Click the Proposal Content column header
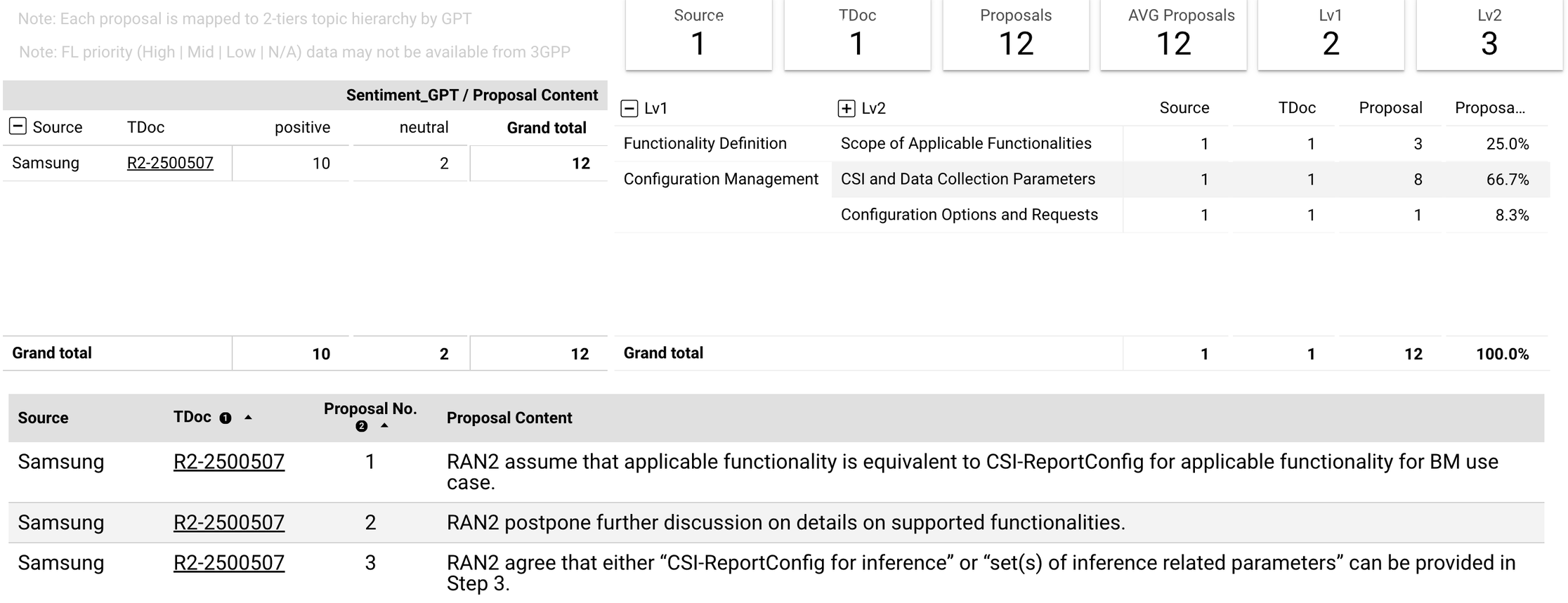This screenshot has width=1568, height=603. pos(509,418)
